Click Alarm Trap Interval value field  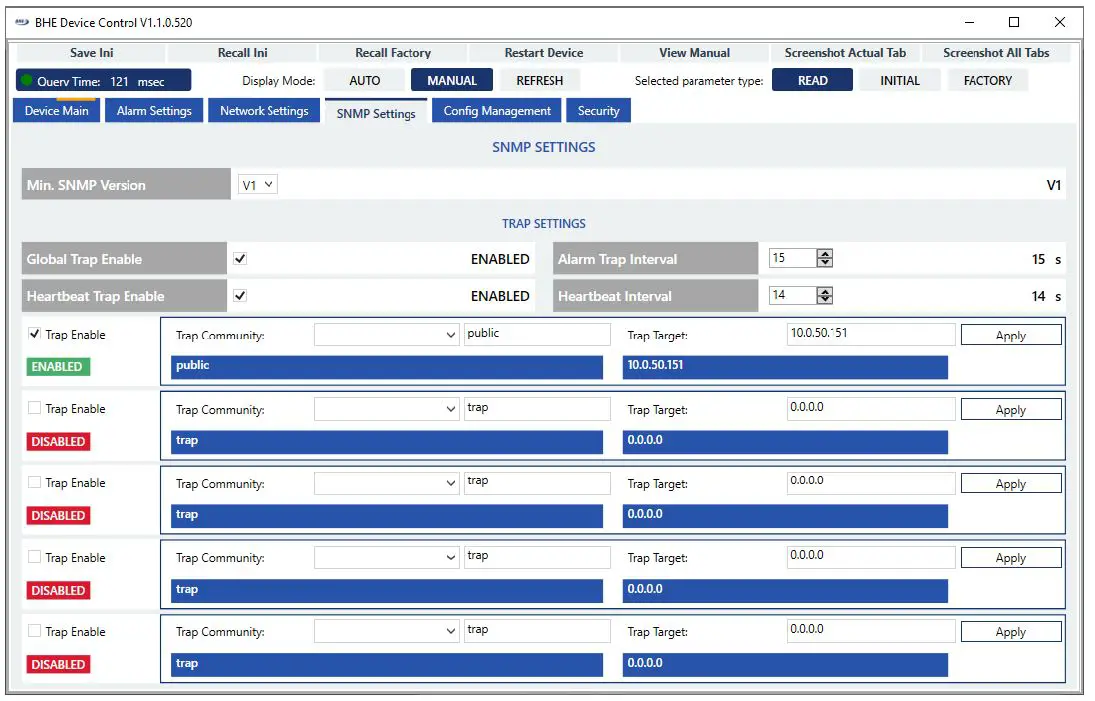793,258
